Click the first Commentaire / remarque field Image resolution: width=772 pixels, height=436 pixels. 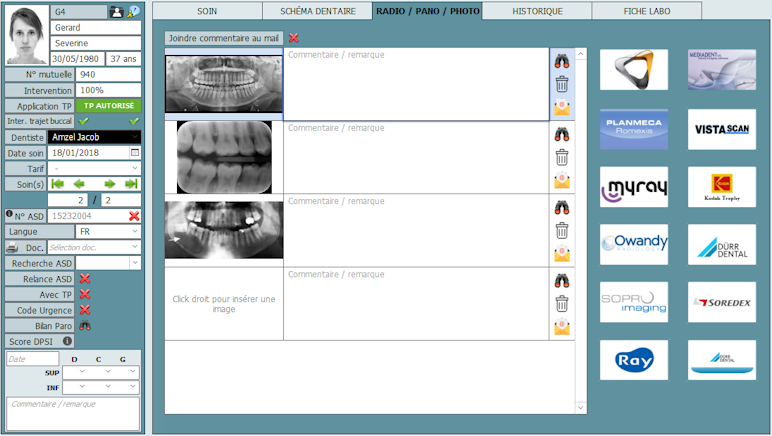click(416, 84)
